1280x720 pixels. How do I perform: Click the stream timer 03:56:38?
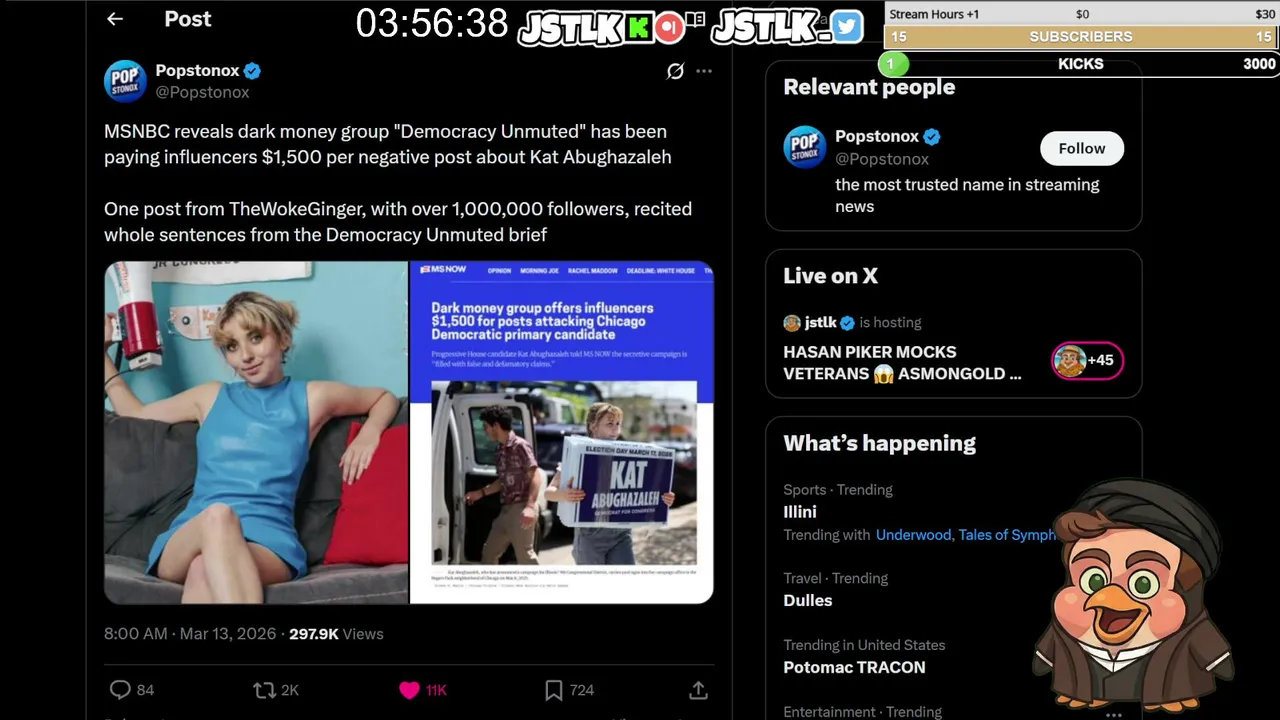(x=432, y=23)
